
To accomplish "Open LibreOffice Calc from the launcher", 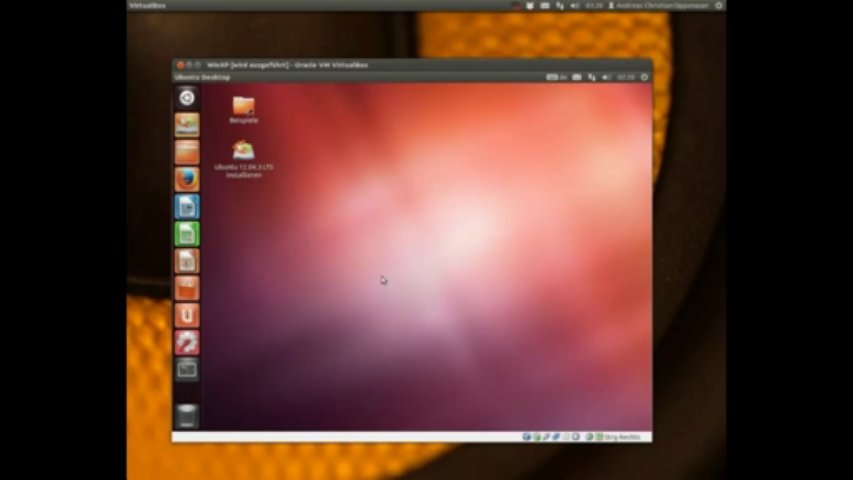I will tap(187, 234).
